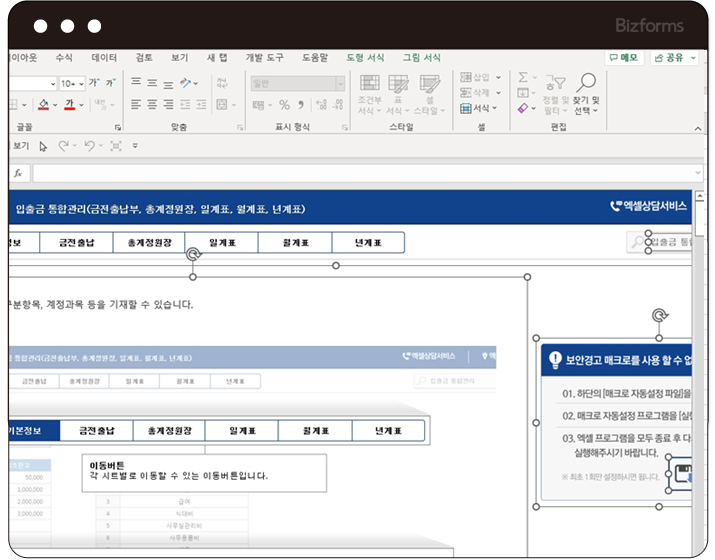Click the increase font size icon
The image size is (715, 560).
(94, 83)
